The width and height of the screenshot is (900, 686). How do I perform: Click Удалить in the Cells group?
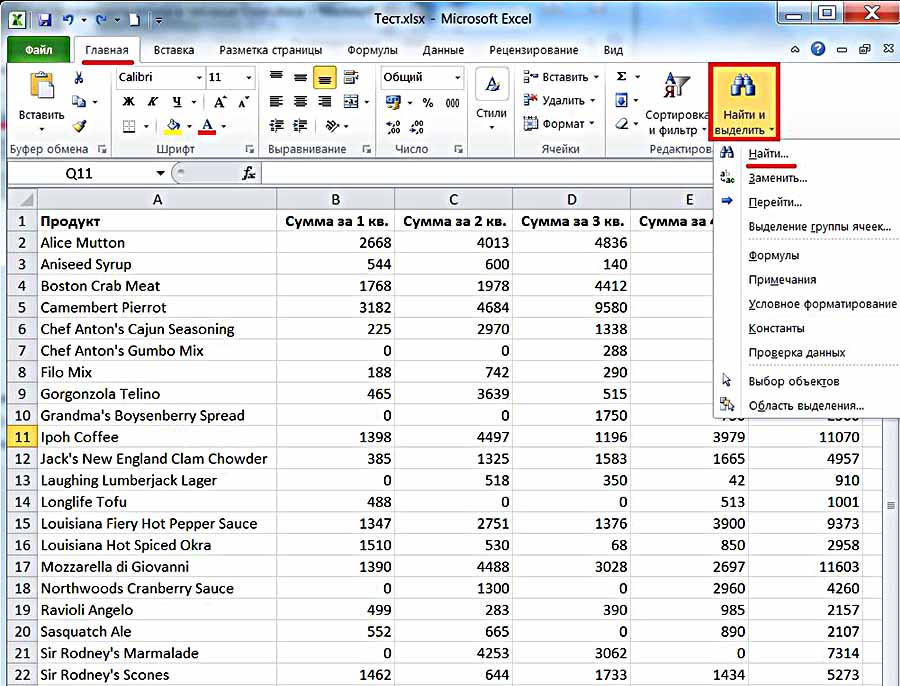point(559,100)
